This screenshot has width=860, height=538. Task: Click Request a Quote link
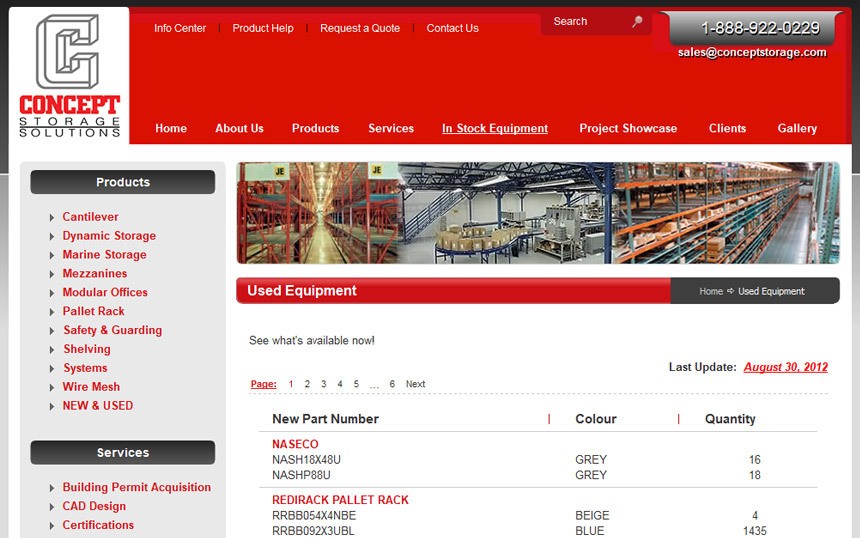(360, 28)
